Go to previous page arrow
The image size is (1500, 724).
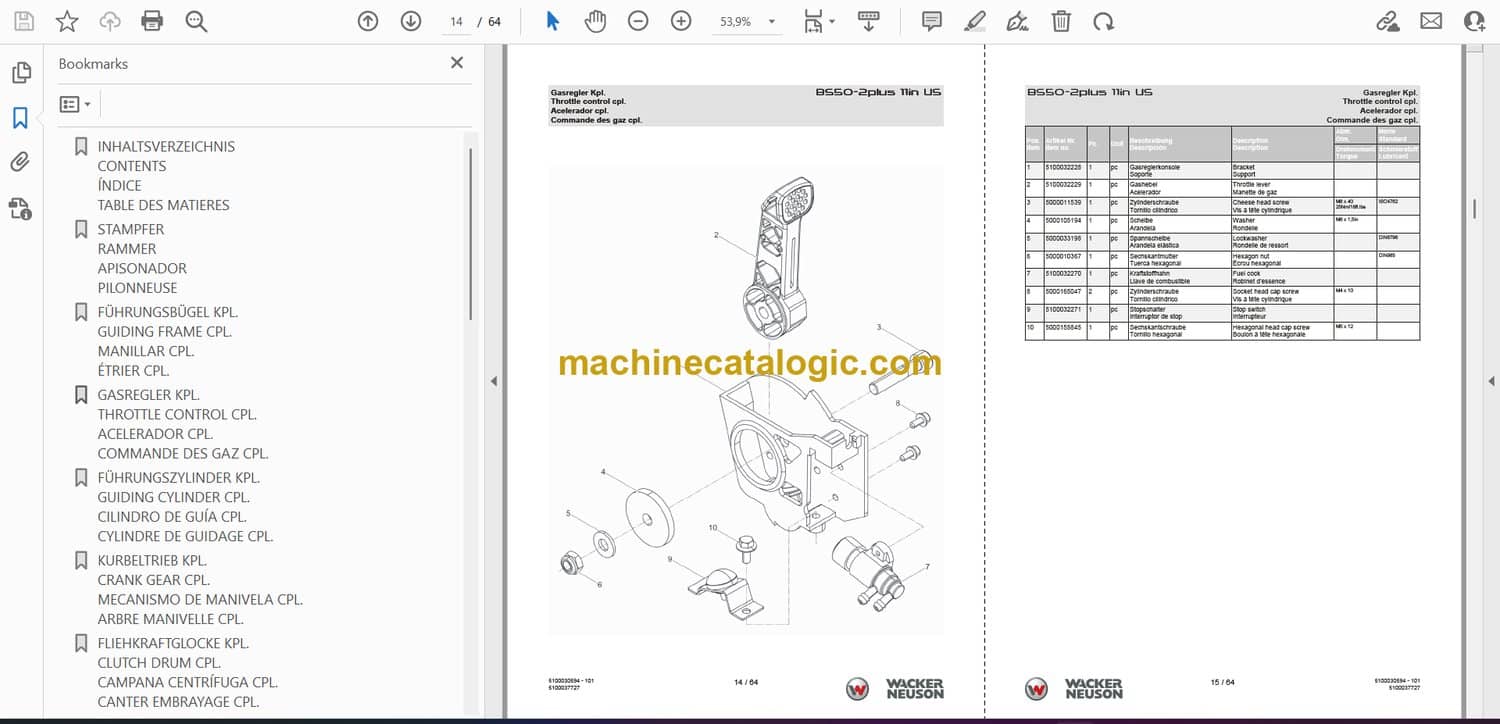[368, 21]
